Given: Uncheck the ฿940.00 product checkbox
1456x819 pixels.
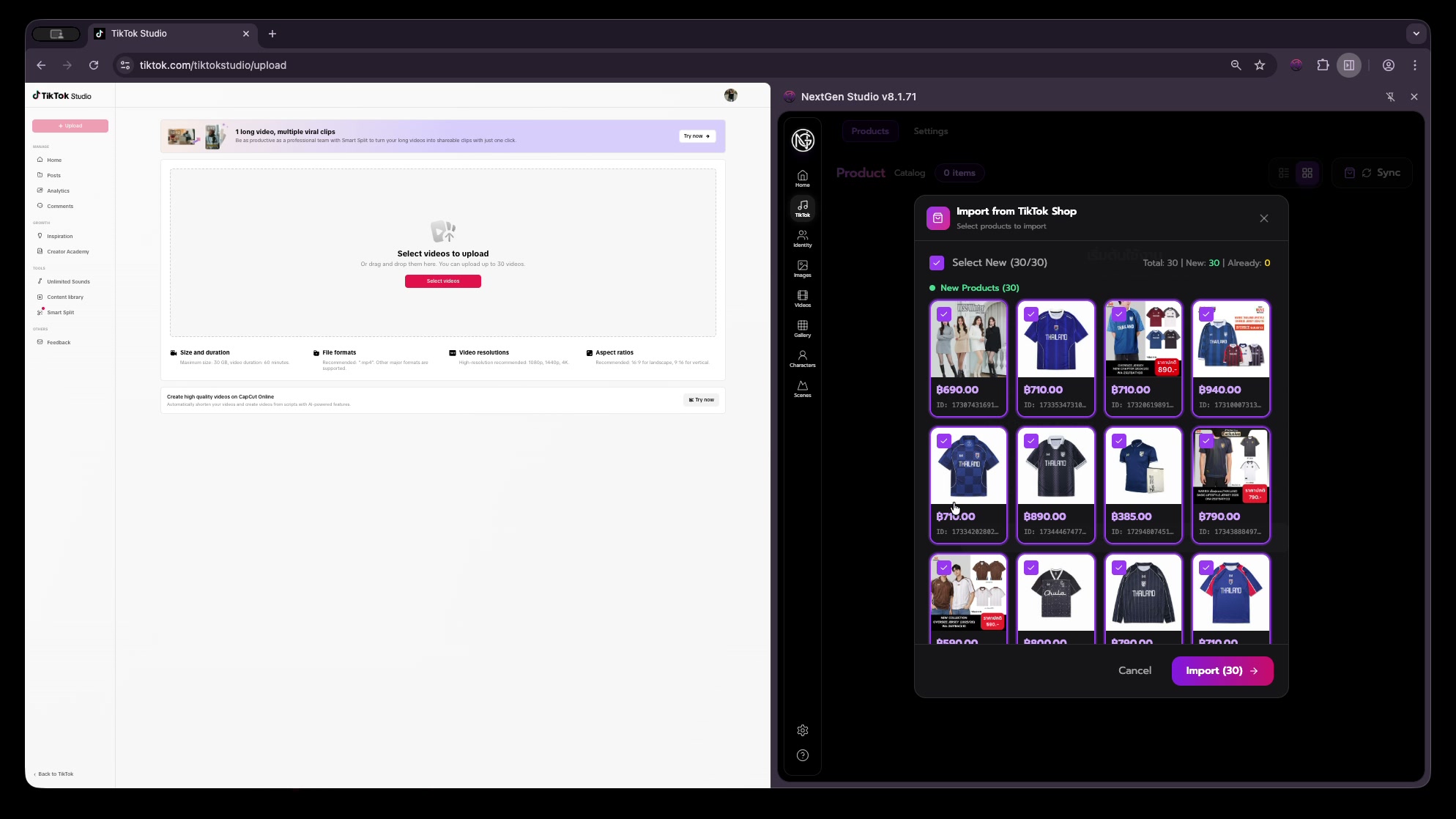Looking at the screenshot, I should (x=1206, y=314).
